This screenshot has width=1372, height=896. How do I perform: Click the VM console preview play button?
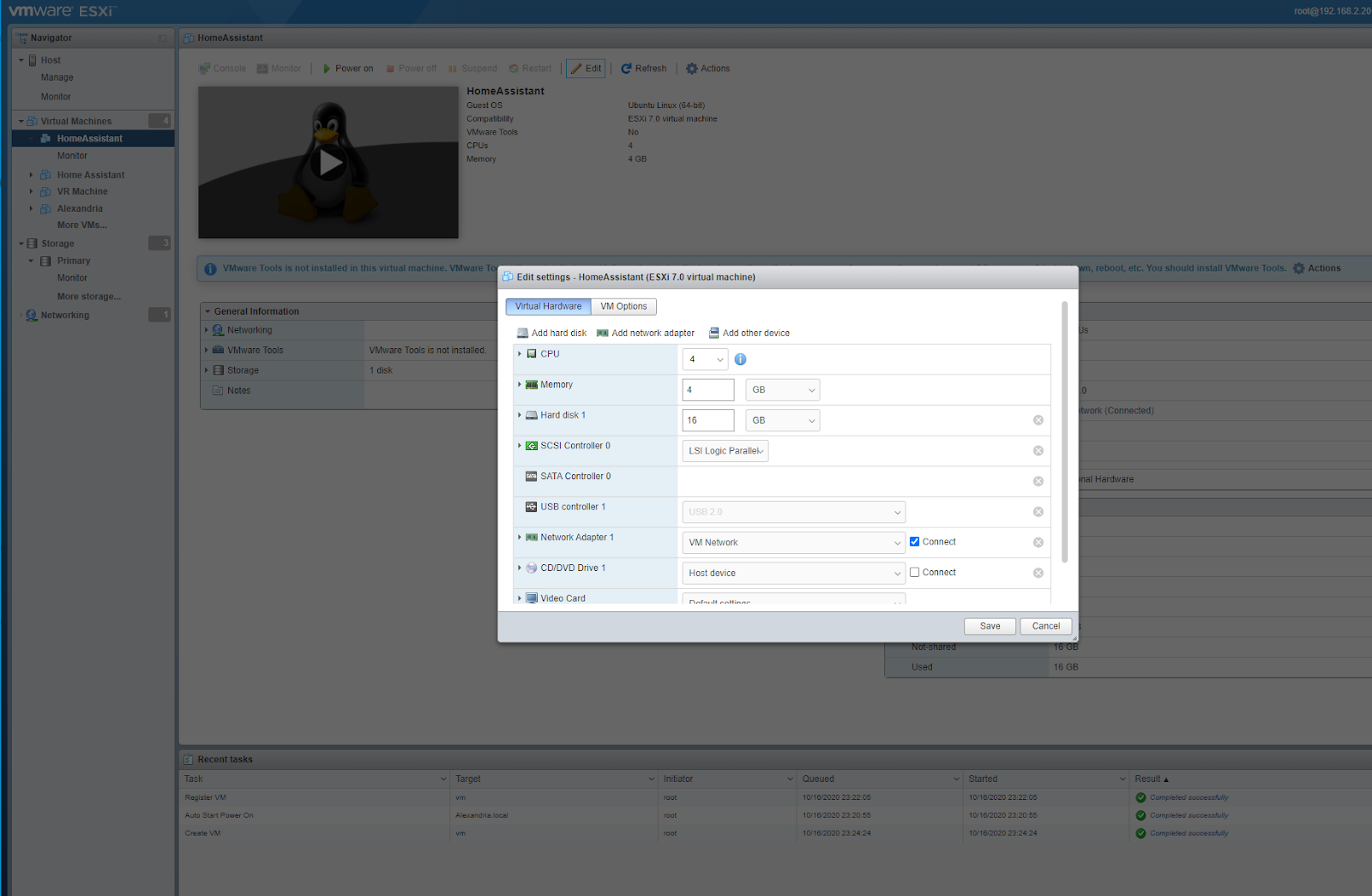click(329, 162)
